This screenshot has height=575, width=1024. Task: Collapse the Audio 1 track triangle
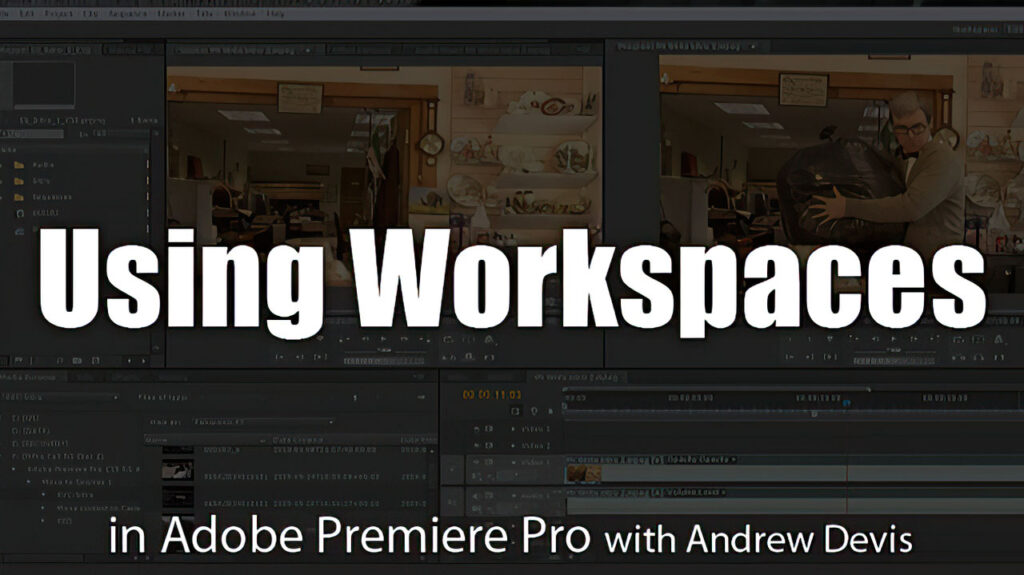pyautogui.click(x=513, y=495)
